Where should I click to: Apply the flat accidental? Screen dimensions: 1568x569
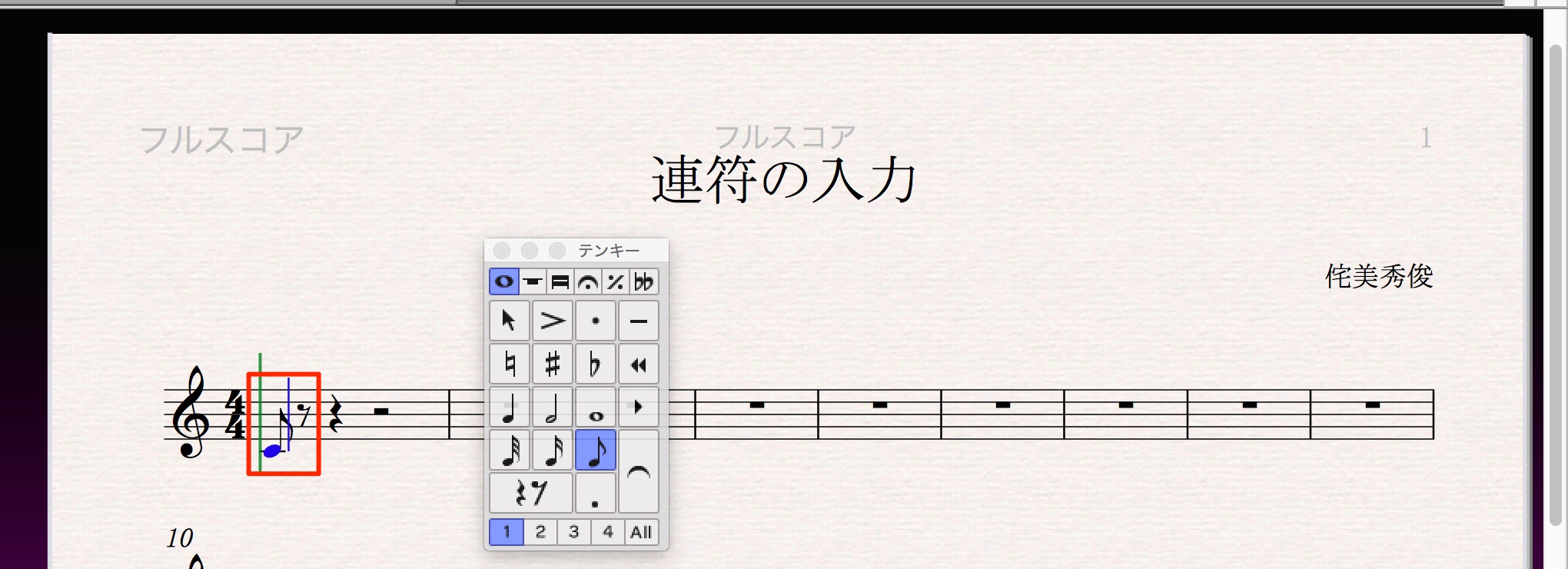tap(596, 364)
